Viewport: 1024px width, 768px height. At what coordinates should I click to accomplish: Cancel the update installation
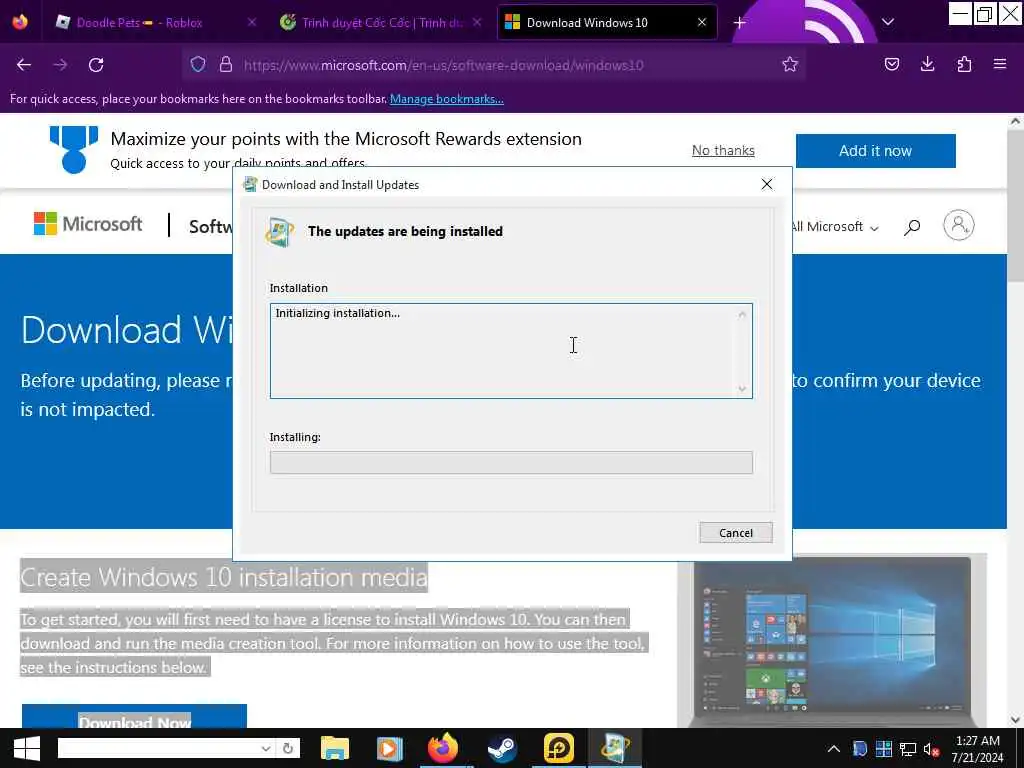point(736,533)
